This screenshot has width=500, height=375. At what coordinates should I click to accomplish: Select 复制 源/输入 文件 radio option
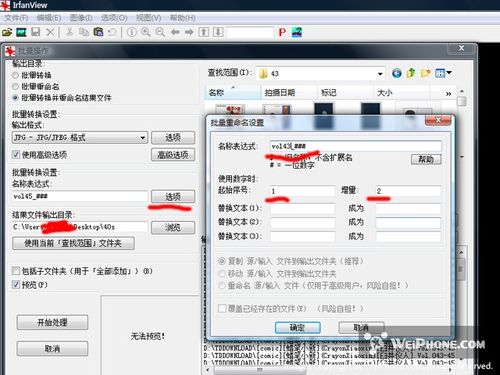[x=222, y=261]
